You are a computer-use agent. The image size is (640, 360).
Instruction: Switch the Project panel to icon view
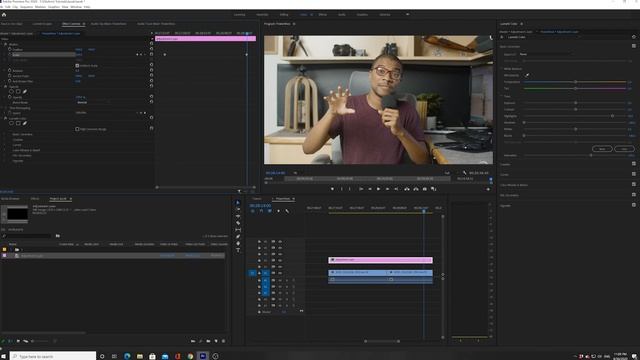(x=18, y=341)
